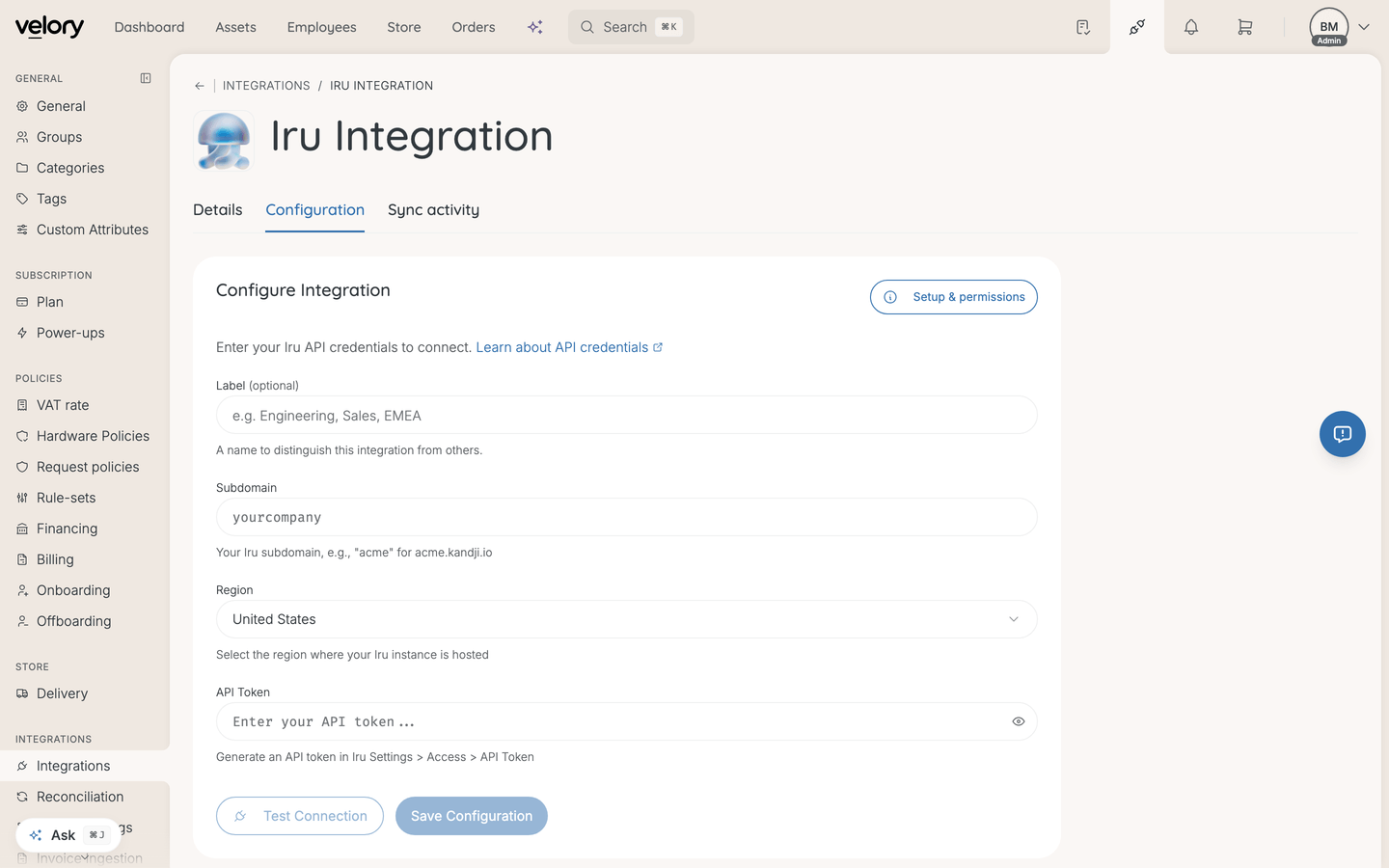This screenshot has width=1389, height=868.
Task: Click the Iru jellyfish integration logo
Action: (224, 140)
